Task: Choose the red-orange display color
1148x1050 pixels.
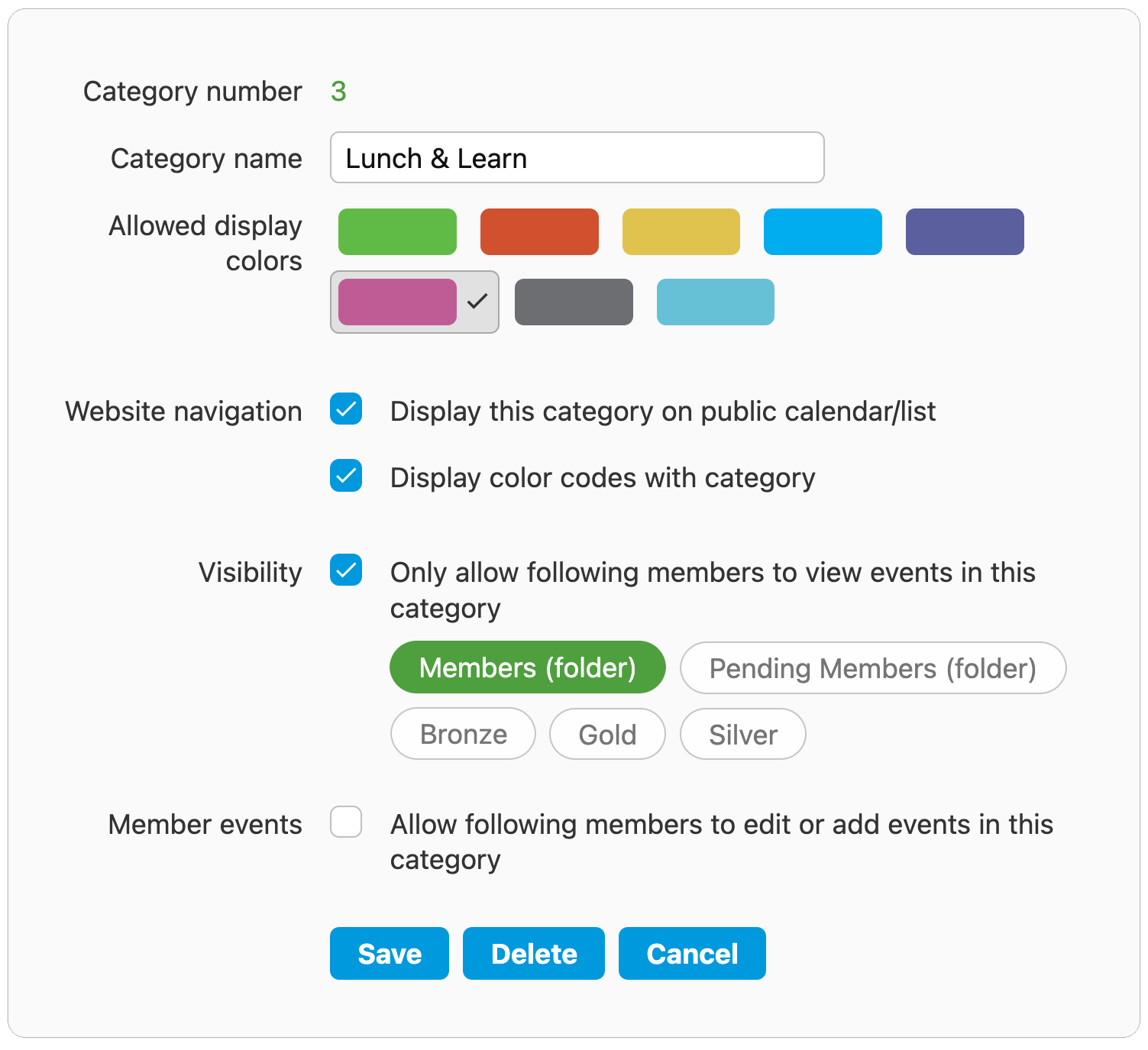Action: [539, 231]
